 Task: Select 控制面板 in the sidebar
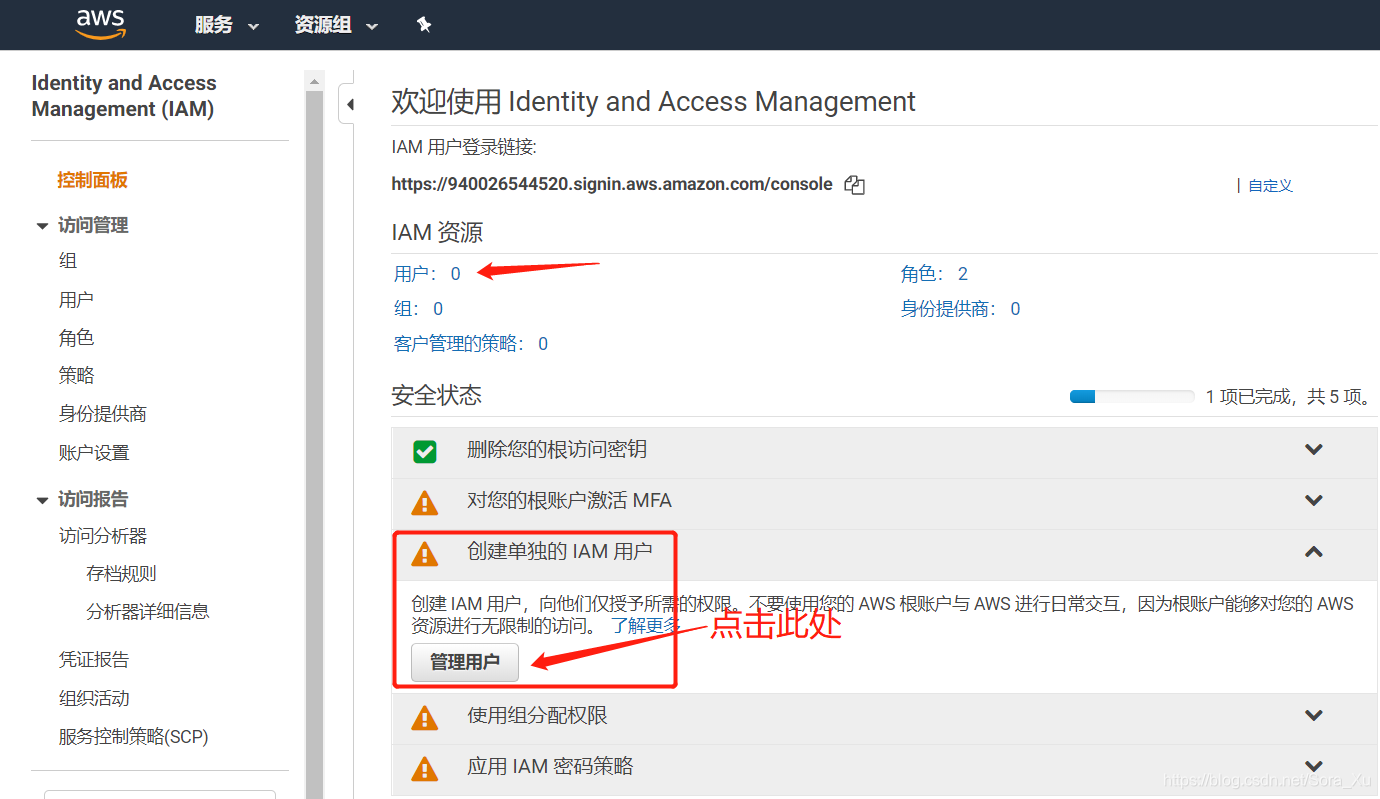tap(93, 180)
